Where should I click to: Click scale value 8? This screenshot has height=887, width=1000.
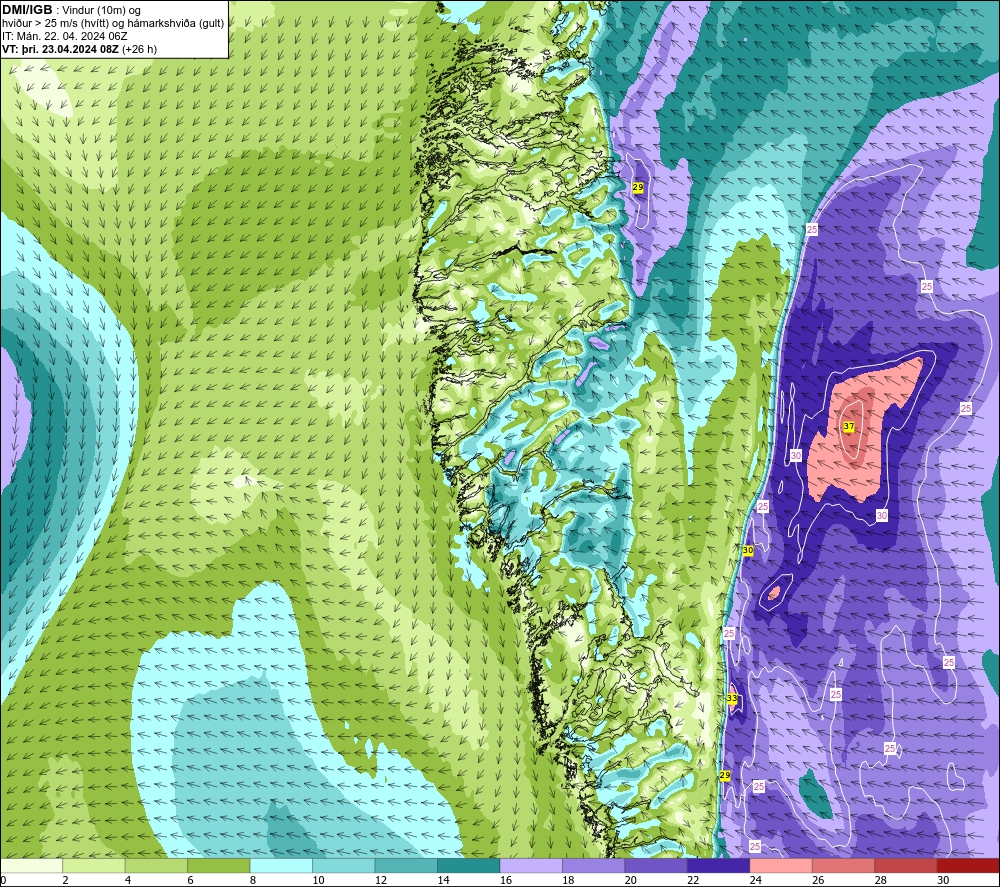tap(253, 880)
